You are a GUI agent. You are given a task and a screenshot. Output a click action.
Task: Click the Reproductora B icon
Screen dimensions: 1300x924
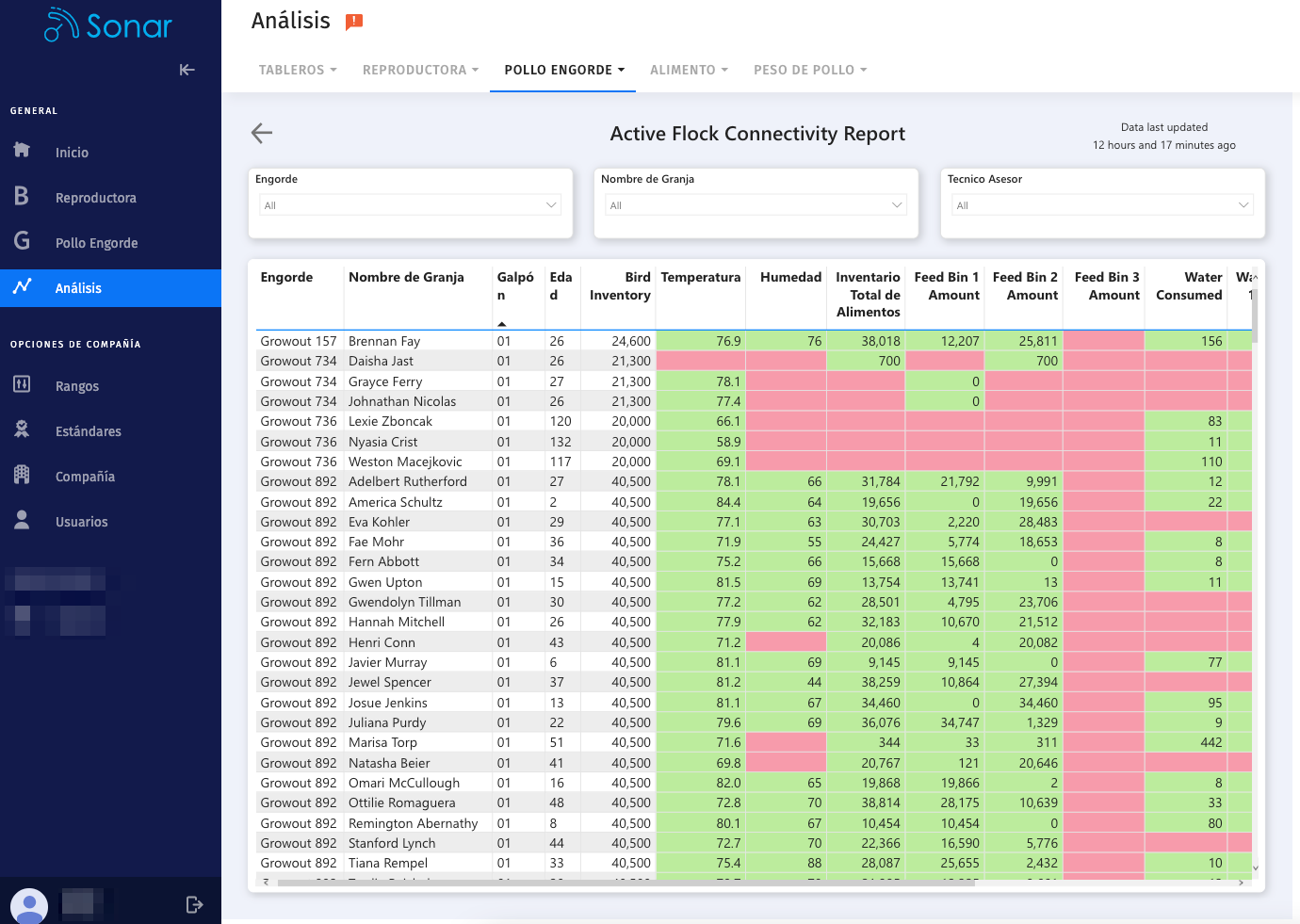click(22, 196)
